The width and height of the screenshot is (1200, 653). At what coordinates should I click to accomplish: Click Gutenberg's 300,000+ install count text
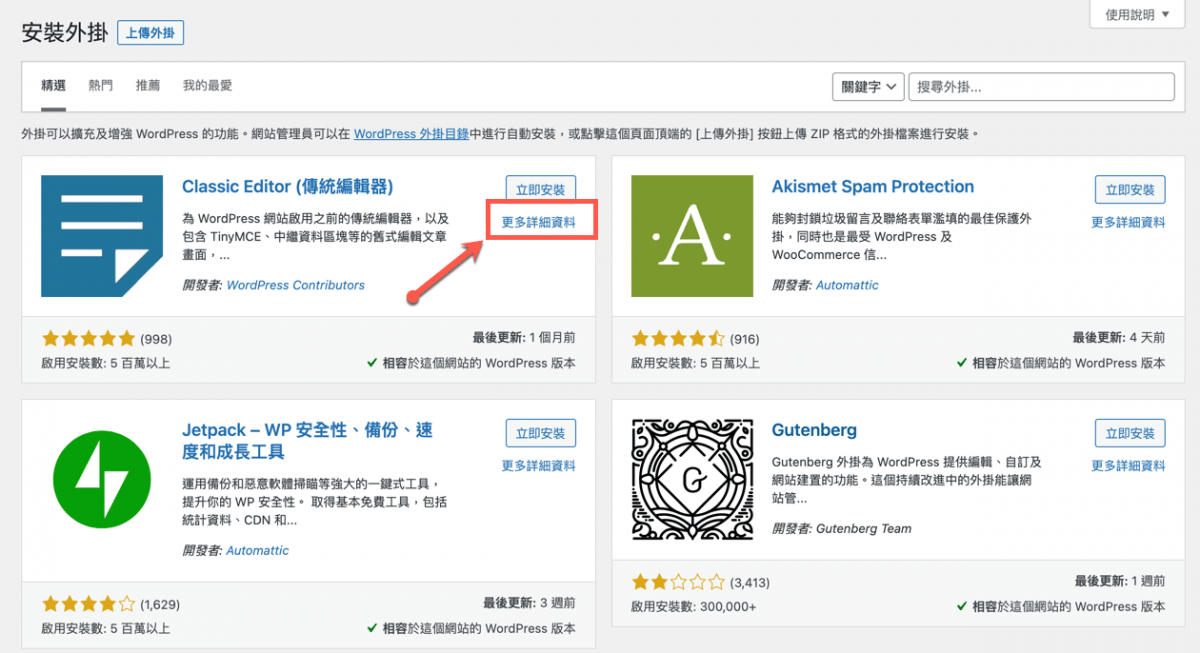click(694, 607)
